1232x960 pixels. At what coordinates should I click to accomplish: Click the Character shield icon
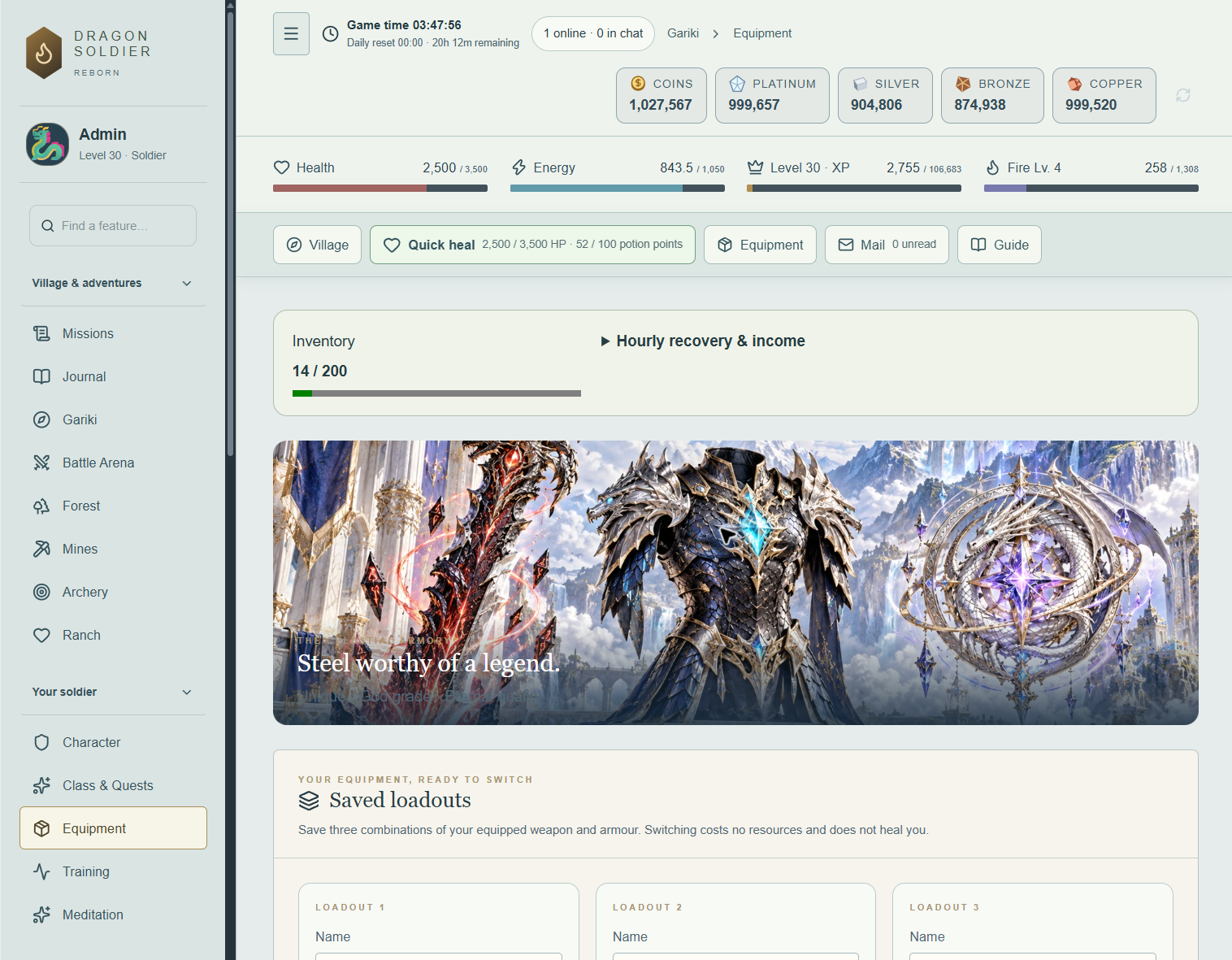point(41,742)
